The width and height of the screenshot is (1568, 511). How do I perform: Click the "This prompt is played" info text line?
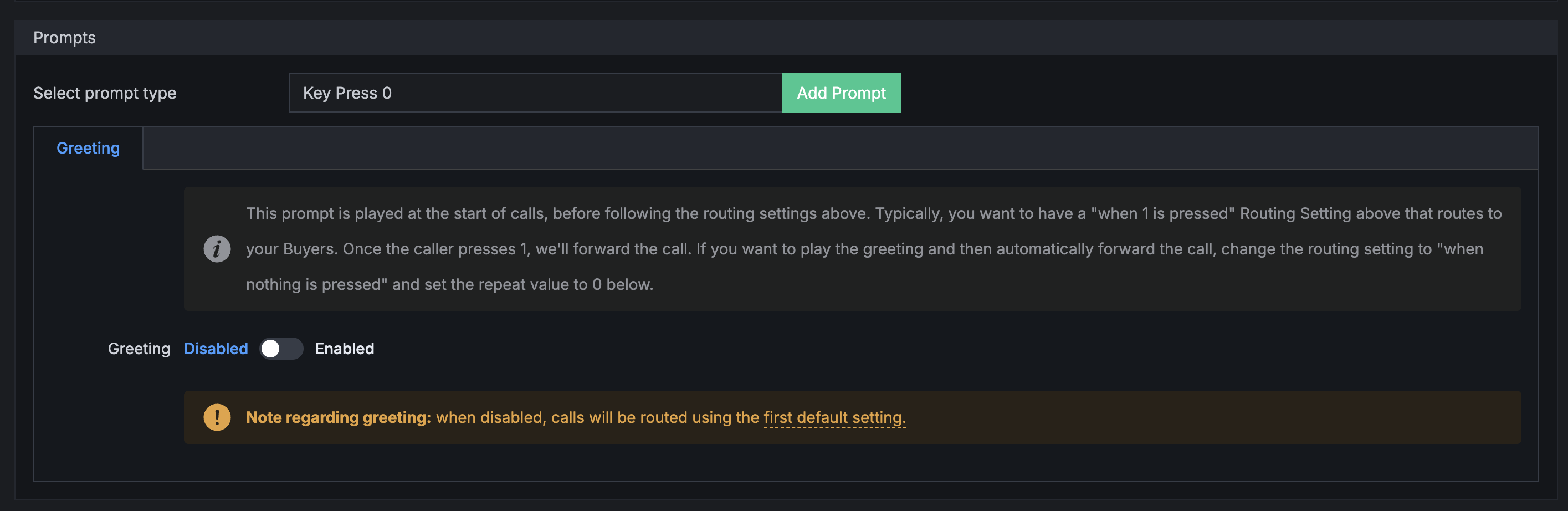coord(873,213)
